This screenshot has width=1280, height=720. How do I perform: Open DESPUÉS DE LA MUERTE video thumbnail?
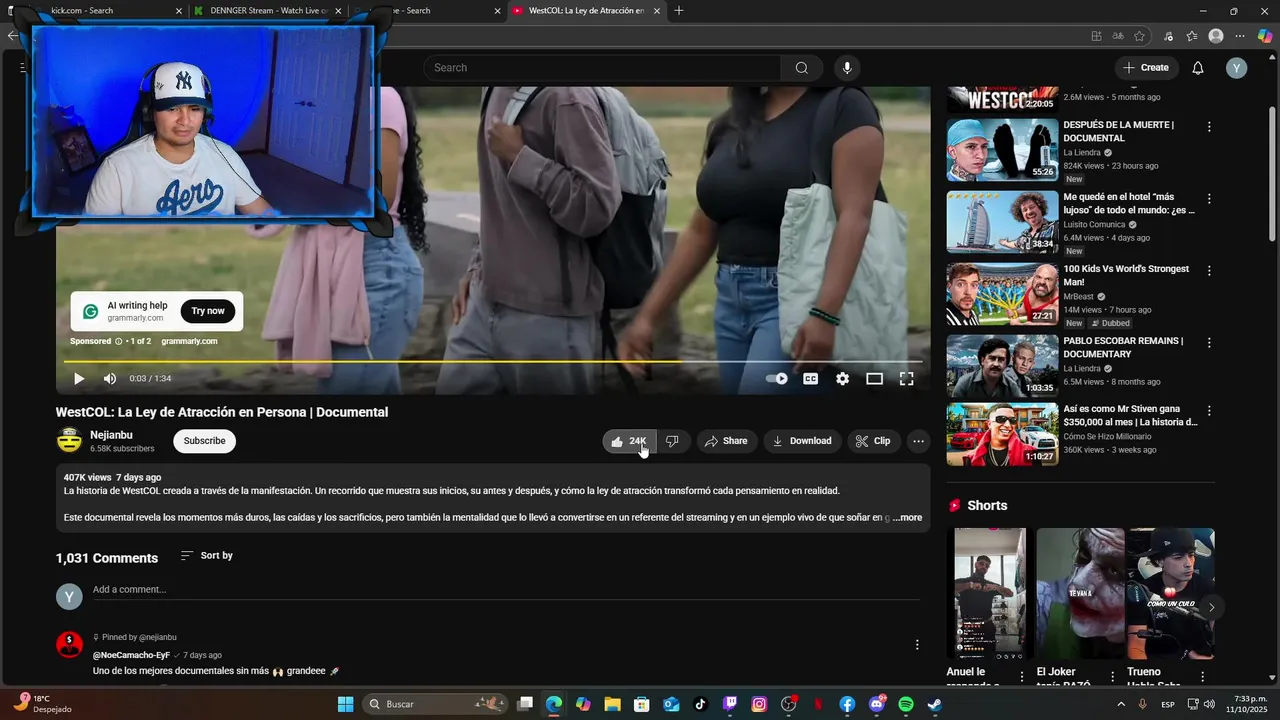pos(1002,150)
